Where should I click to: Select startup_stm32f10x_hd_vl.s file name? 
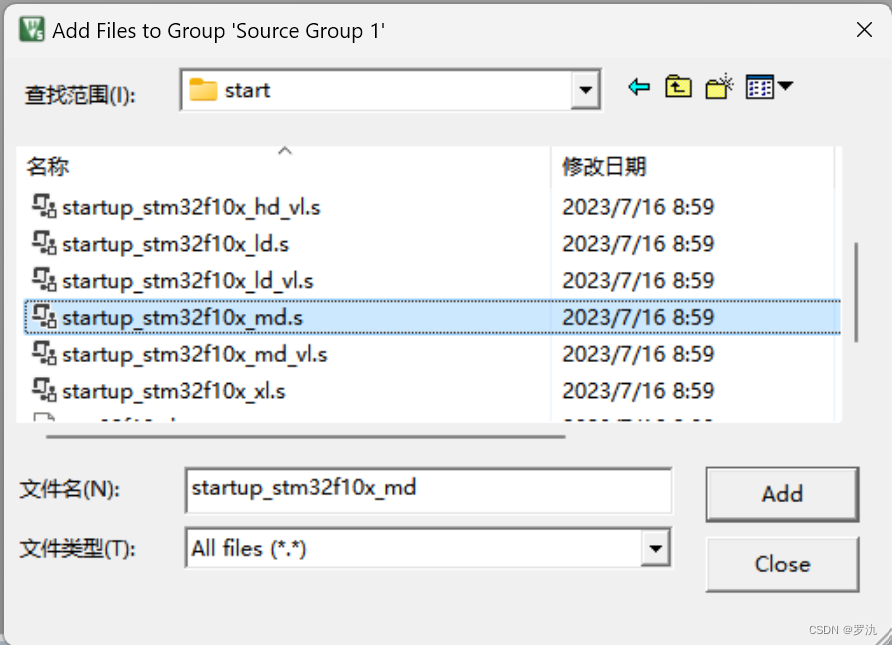click(x=191, y=208)
